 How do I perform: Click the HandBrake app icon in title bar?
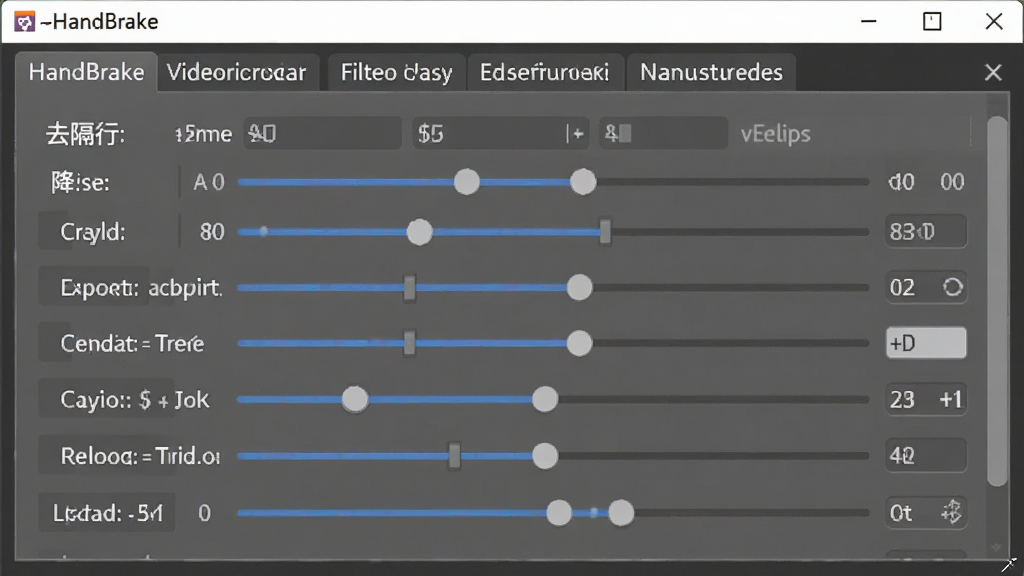(24, 22)
